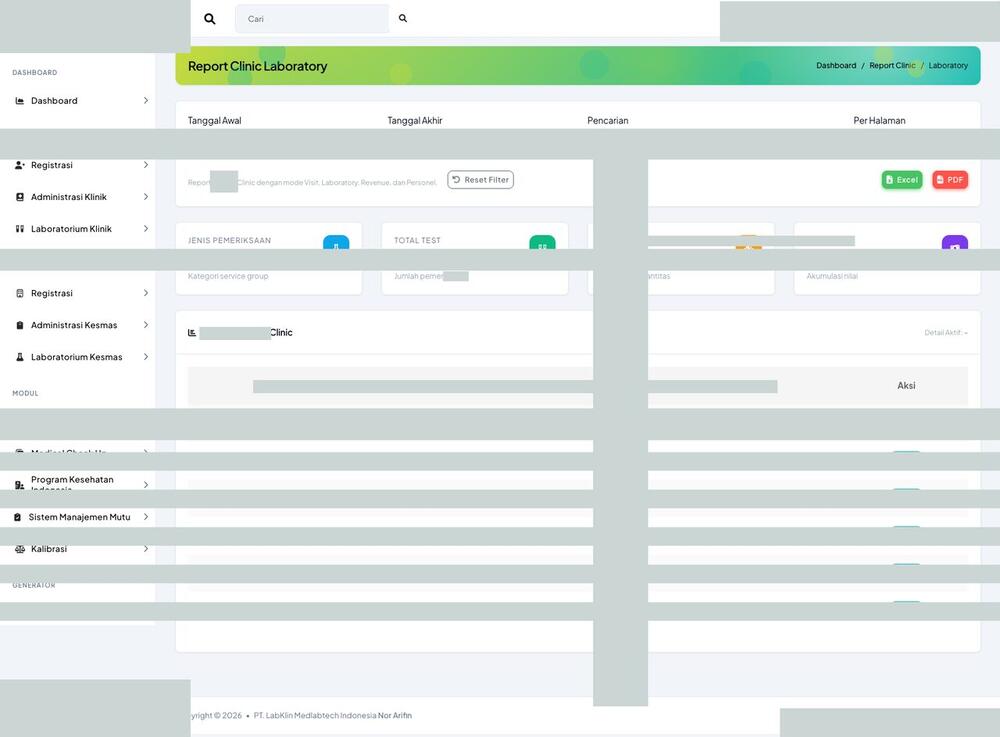Image resolution: width=1000 pixels, height=737 pixels.
Task: Expand Laboratorium Klinik chevron
Action: point(146,229)
